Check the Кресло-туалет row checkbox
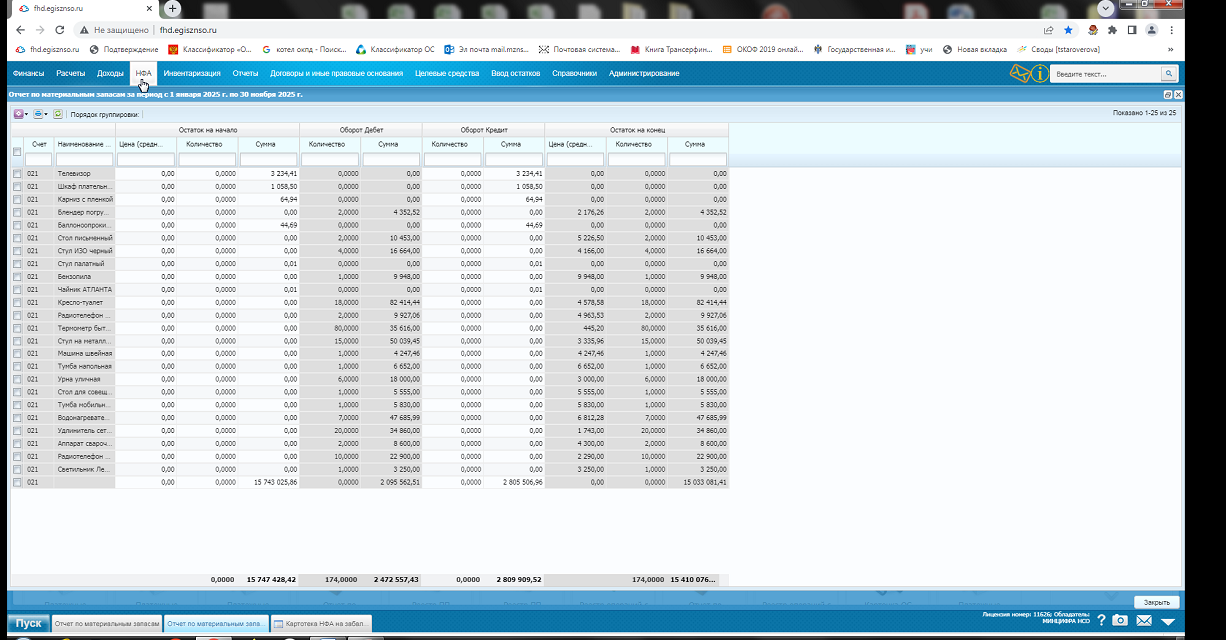Screen dimensions: 1226x640 17,302
